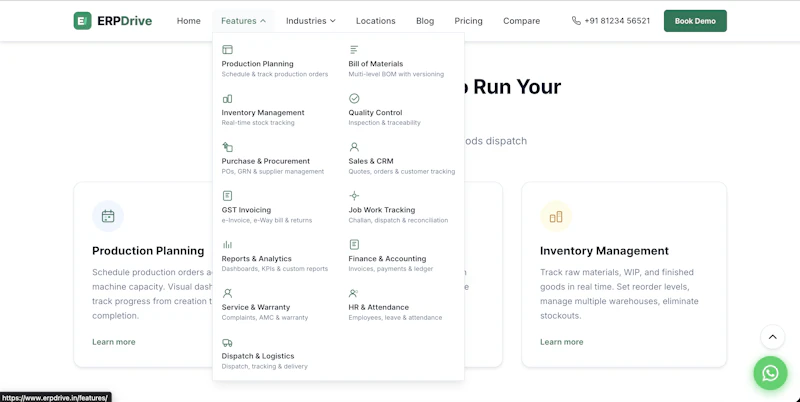800x402 pixels.
Task: Click the yellow inventory icon on Inventory Management card
Action: coord(556,216)
